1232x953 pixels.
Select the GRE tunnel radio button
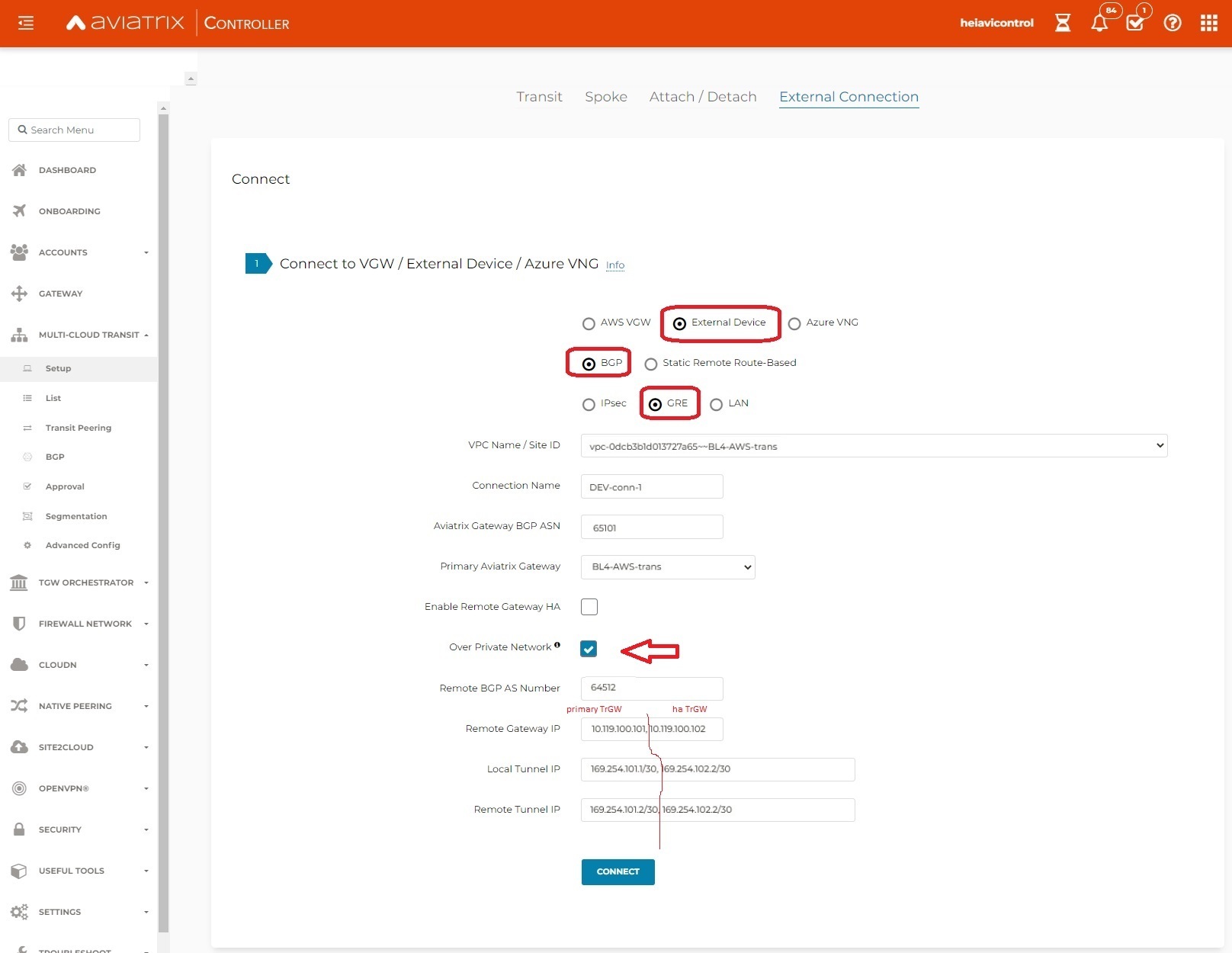(x=655, y=404)
